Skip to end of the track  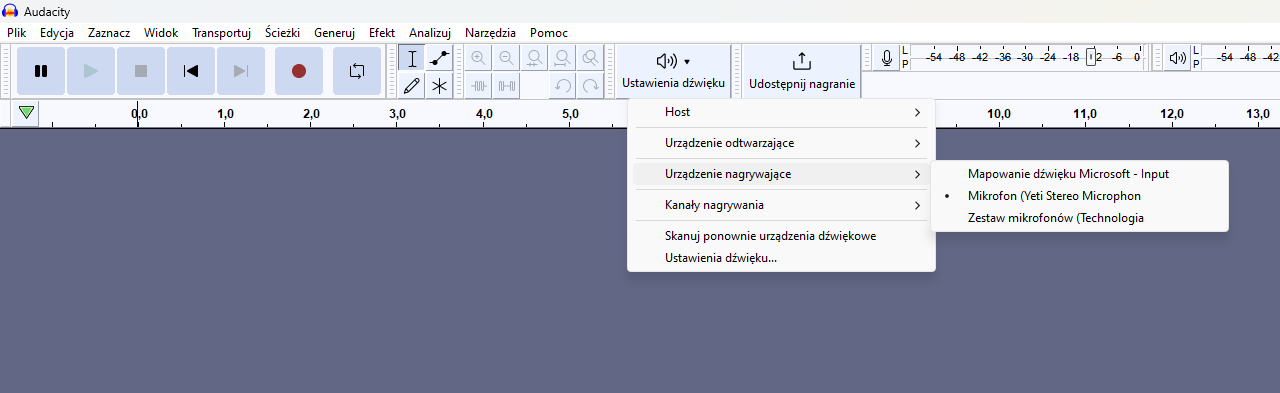(x=241, y=71)
